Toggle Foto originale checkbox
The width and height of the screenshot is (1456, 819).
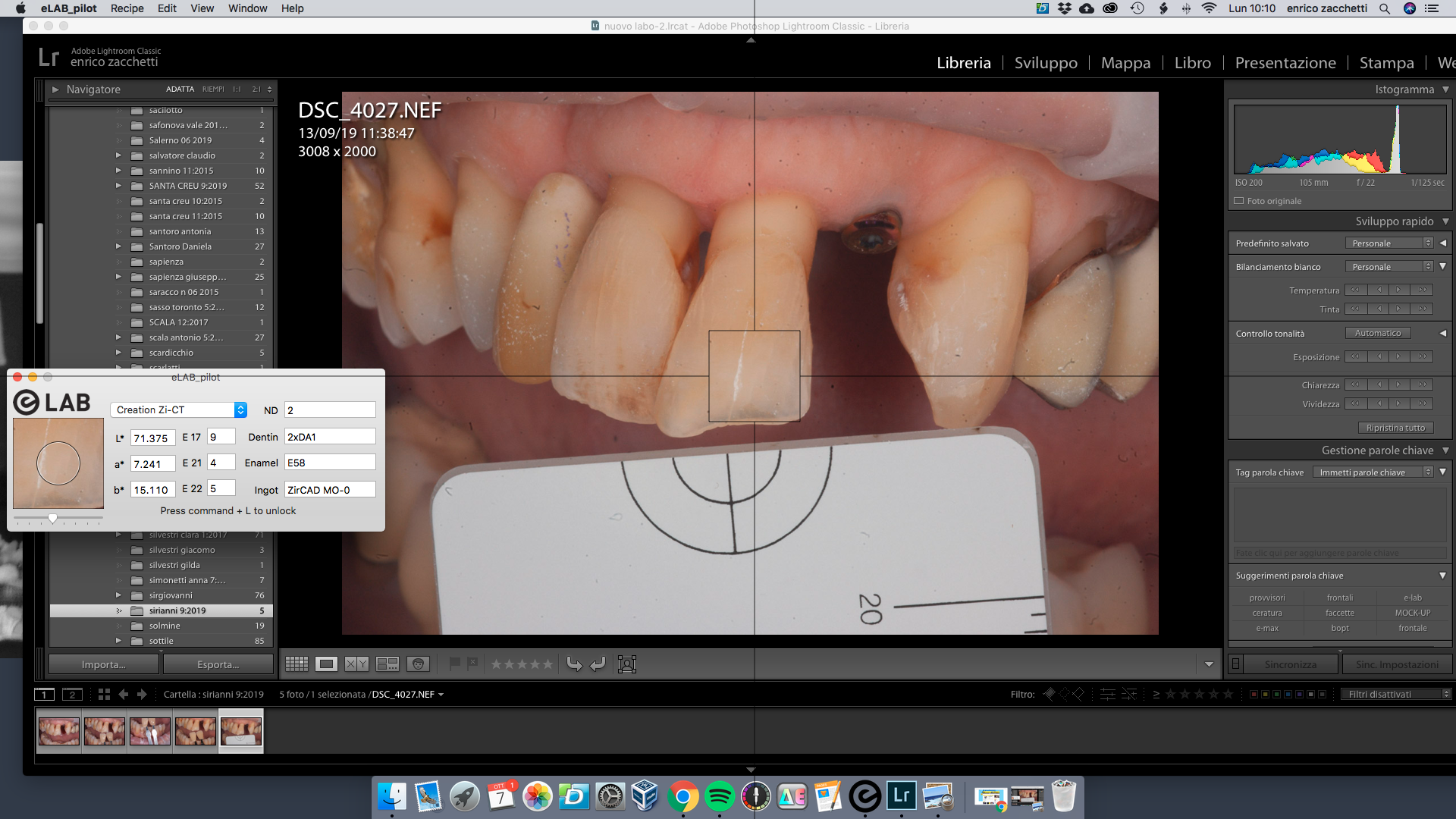1239,201
